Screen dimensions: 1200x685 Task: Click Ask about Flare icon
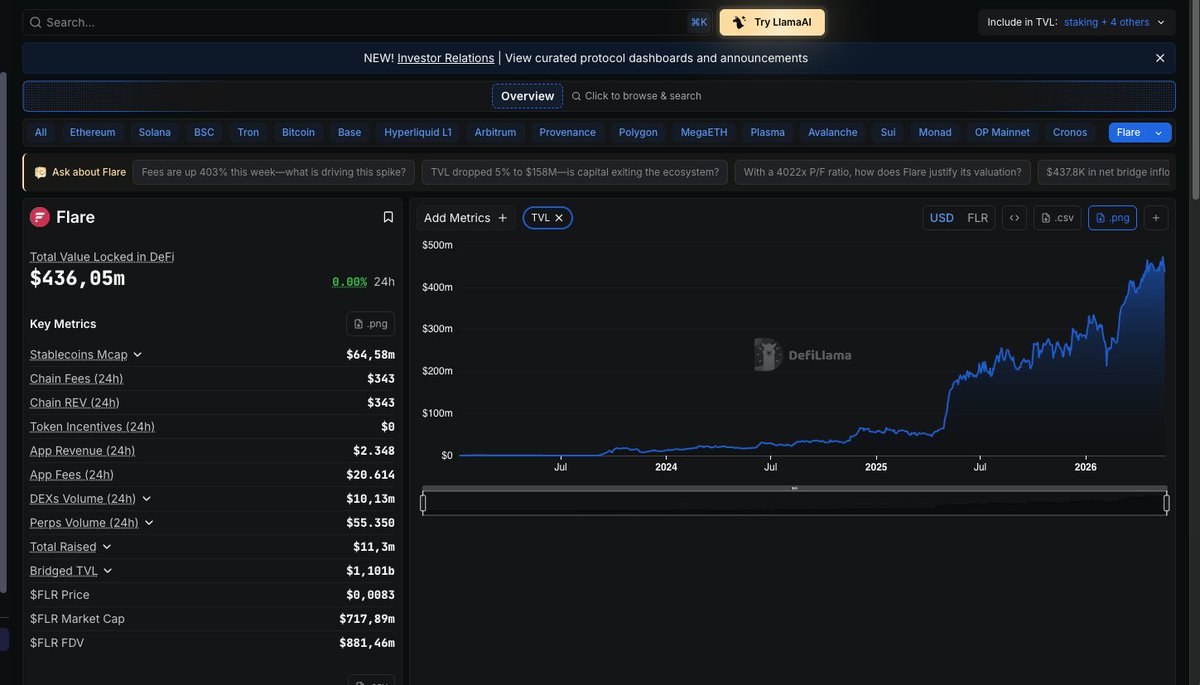pyautogui.click(x=40, y=172)
